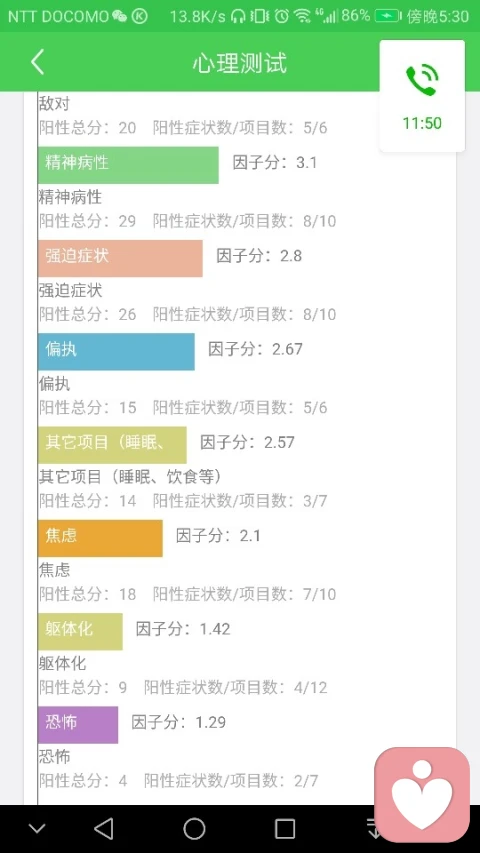Image resolution: width=480 pixels, height=853 pixels.
Task: Tap the Android home circle button
Action: click(194, 829)
